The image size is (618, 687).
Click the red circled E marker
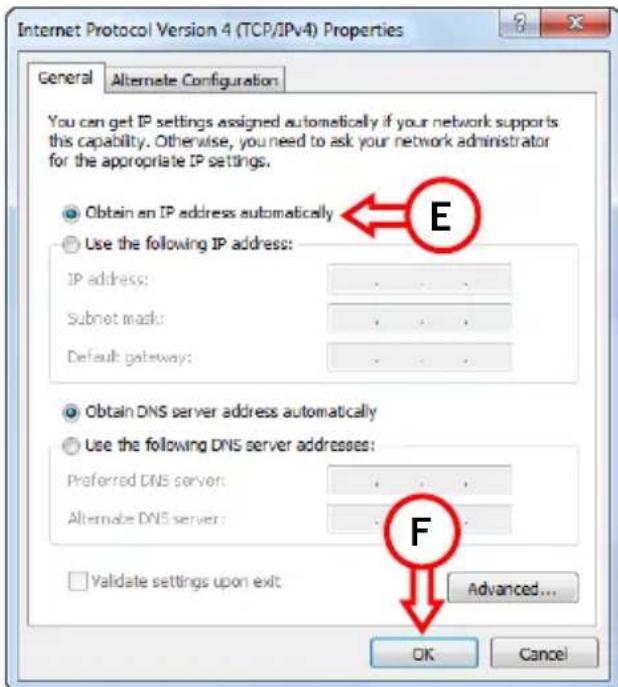click(442, 215)
